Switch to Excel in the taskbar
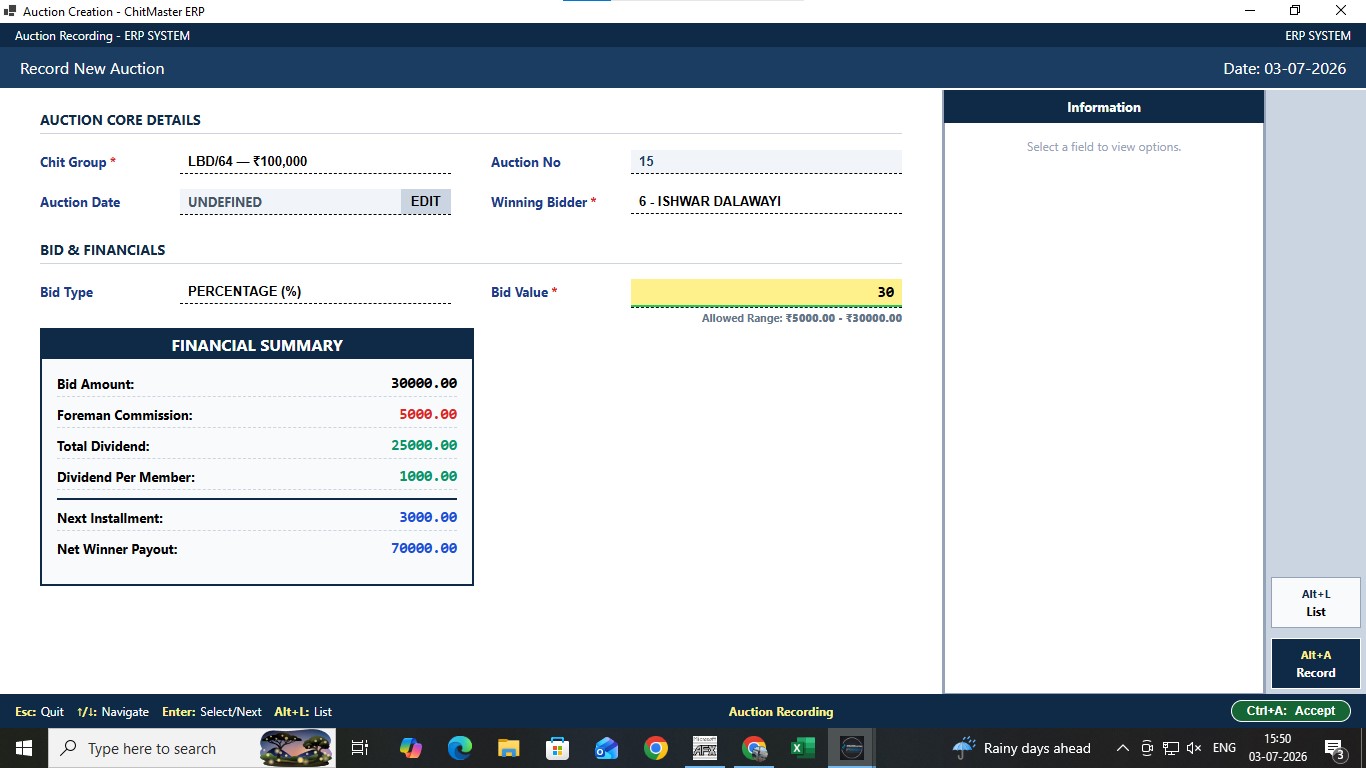Viewport: 1366px width, 768px height. point(803,748)
